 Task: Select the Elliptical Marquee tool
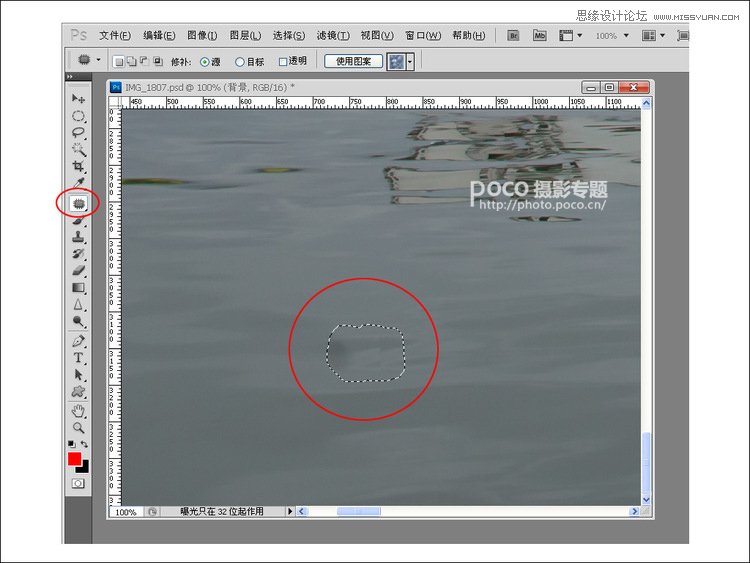tap(78, 116)
